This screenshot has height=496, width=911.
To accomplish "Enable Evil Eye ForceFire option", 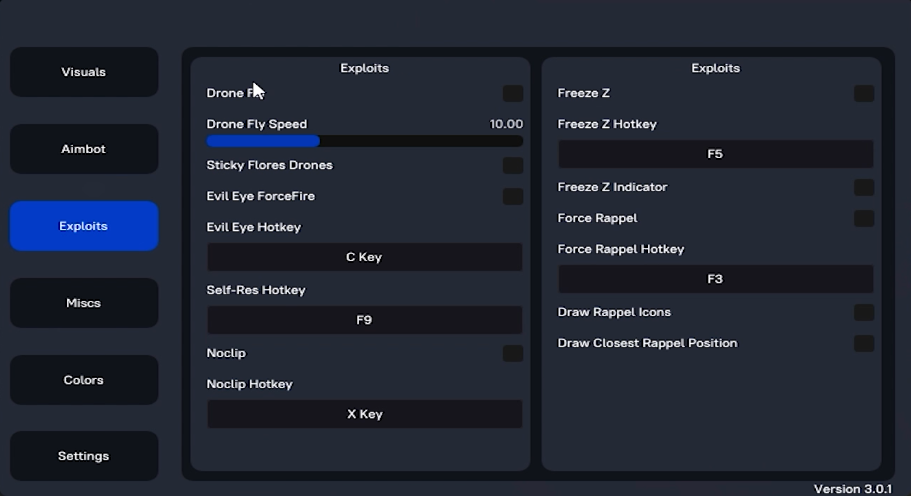I will pyautogui.click(x=513, y=196).
